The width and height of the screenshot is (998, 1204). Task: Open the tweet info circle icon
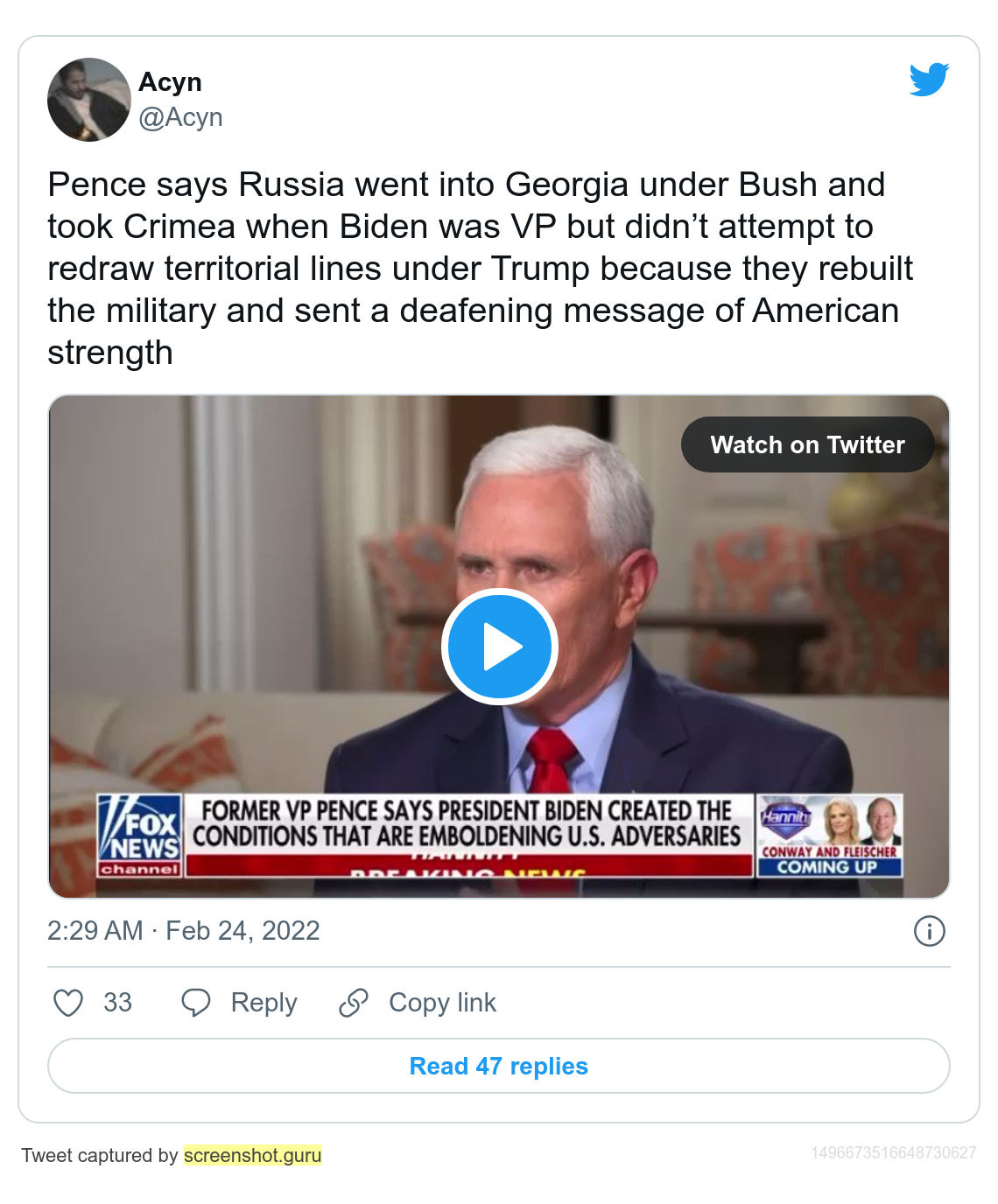929,931
